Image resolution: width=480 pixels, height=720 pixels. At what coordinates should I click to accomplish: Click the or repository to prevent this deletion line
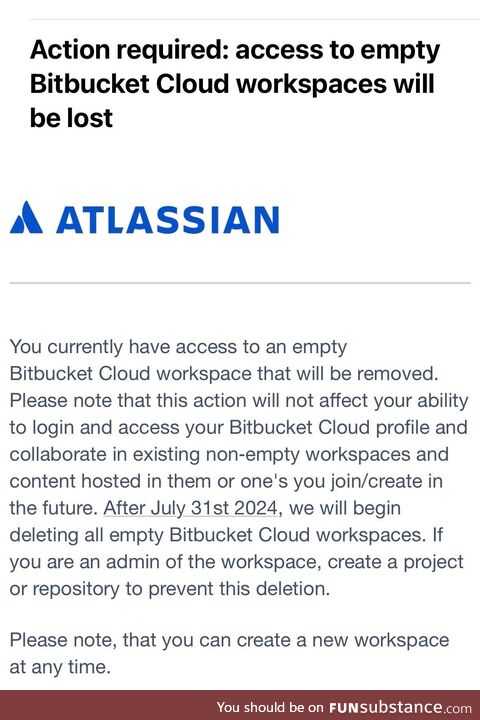(170, 589)
